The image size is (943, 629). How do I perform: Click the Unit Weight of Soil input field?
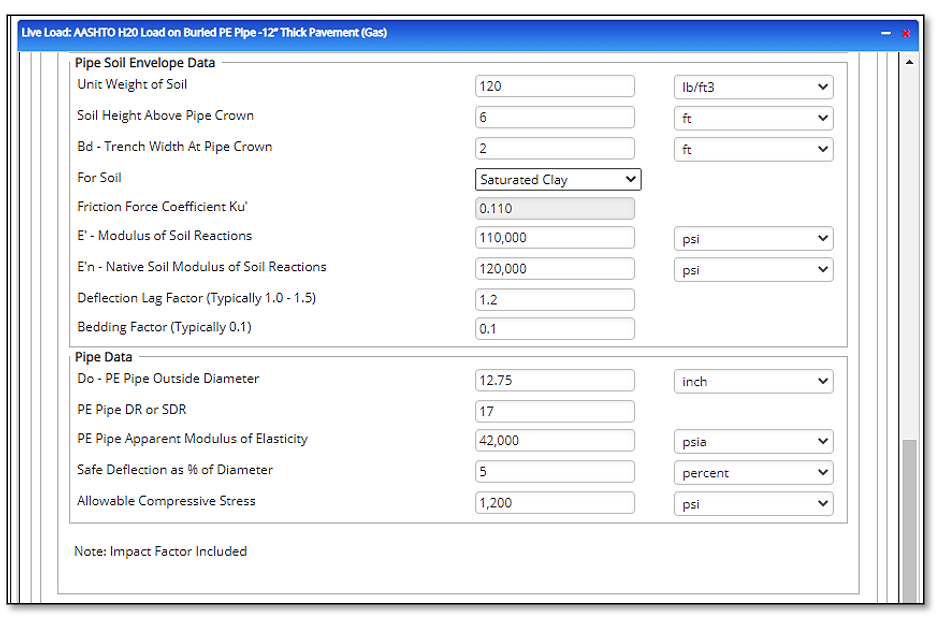(x=554, y=87)
